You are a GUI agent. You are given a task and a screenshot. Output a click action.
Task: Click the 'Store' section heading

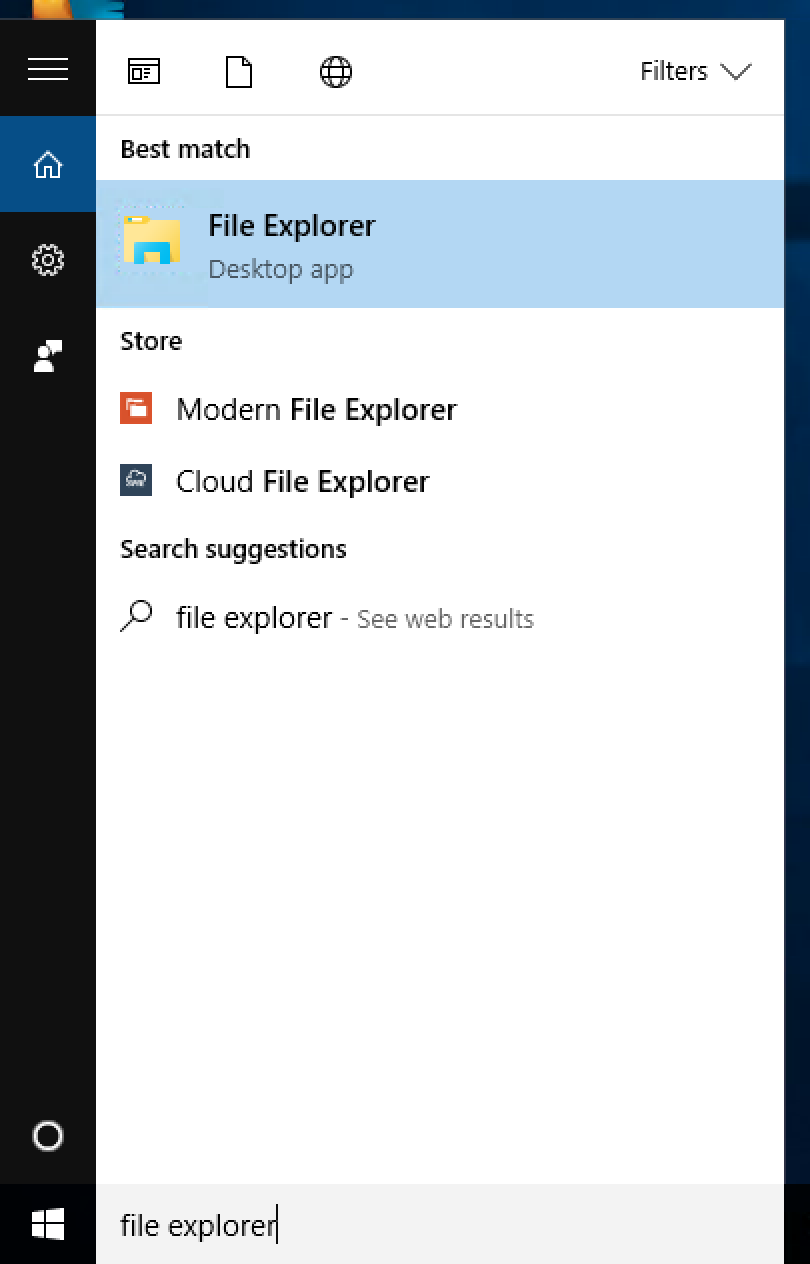(x=151, y=341)
